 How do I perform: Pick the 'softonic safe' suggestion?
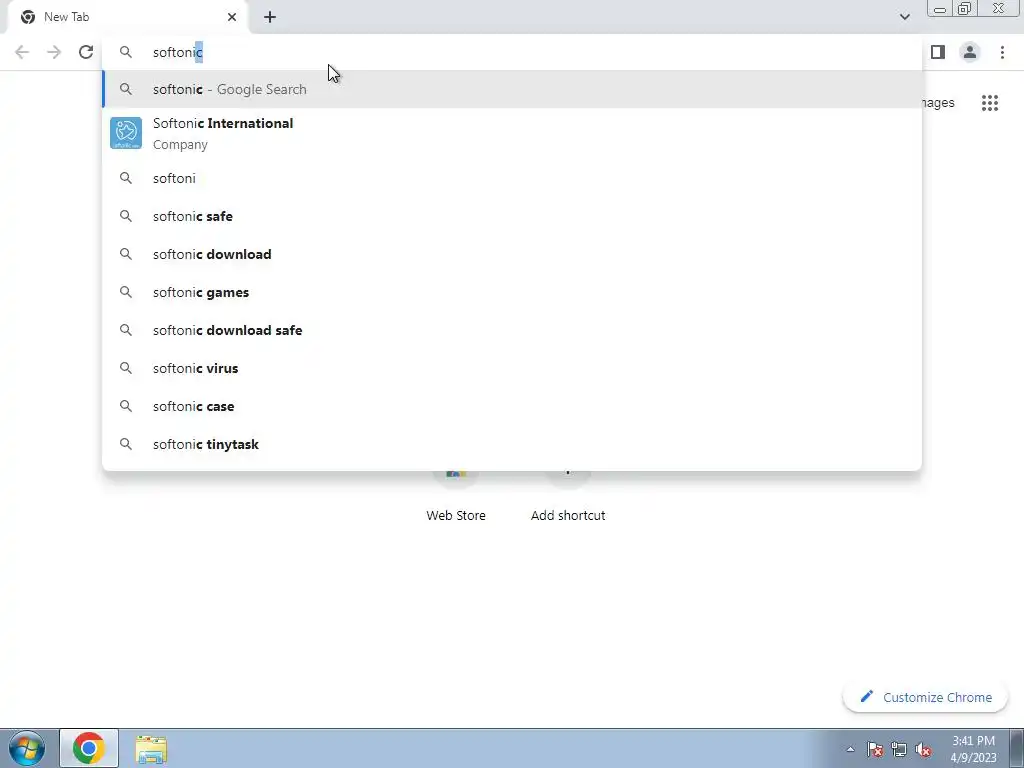coord(512,216)
